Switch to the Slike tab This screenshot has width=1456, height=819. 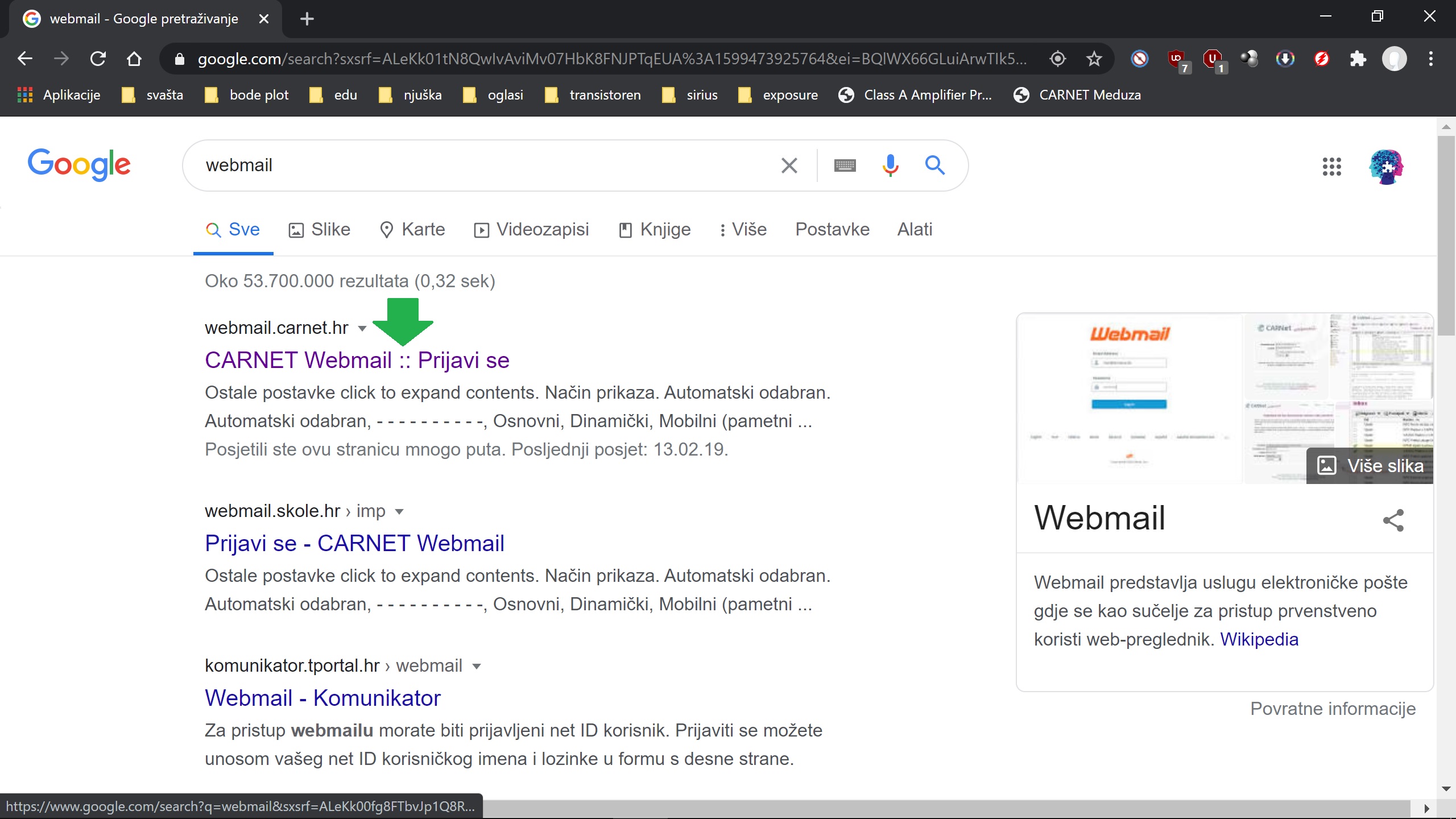tap(320, 229)
